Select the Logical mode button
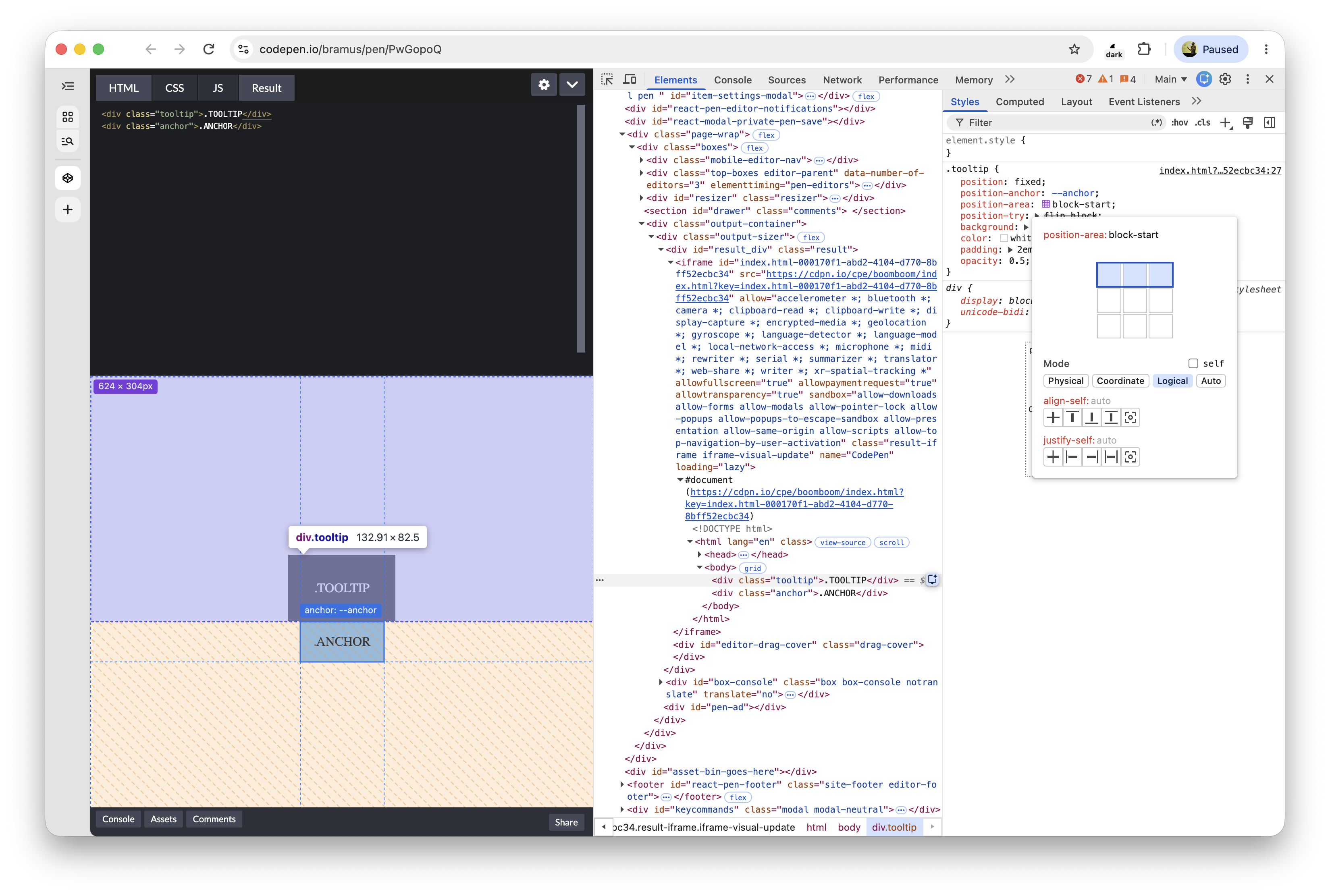 [1172, 381]
